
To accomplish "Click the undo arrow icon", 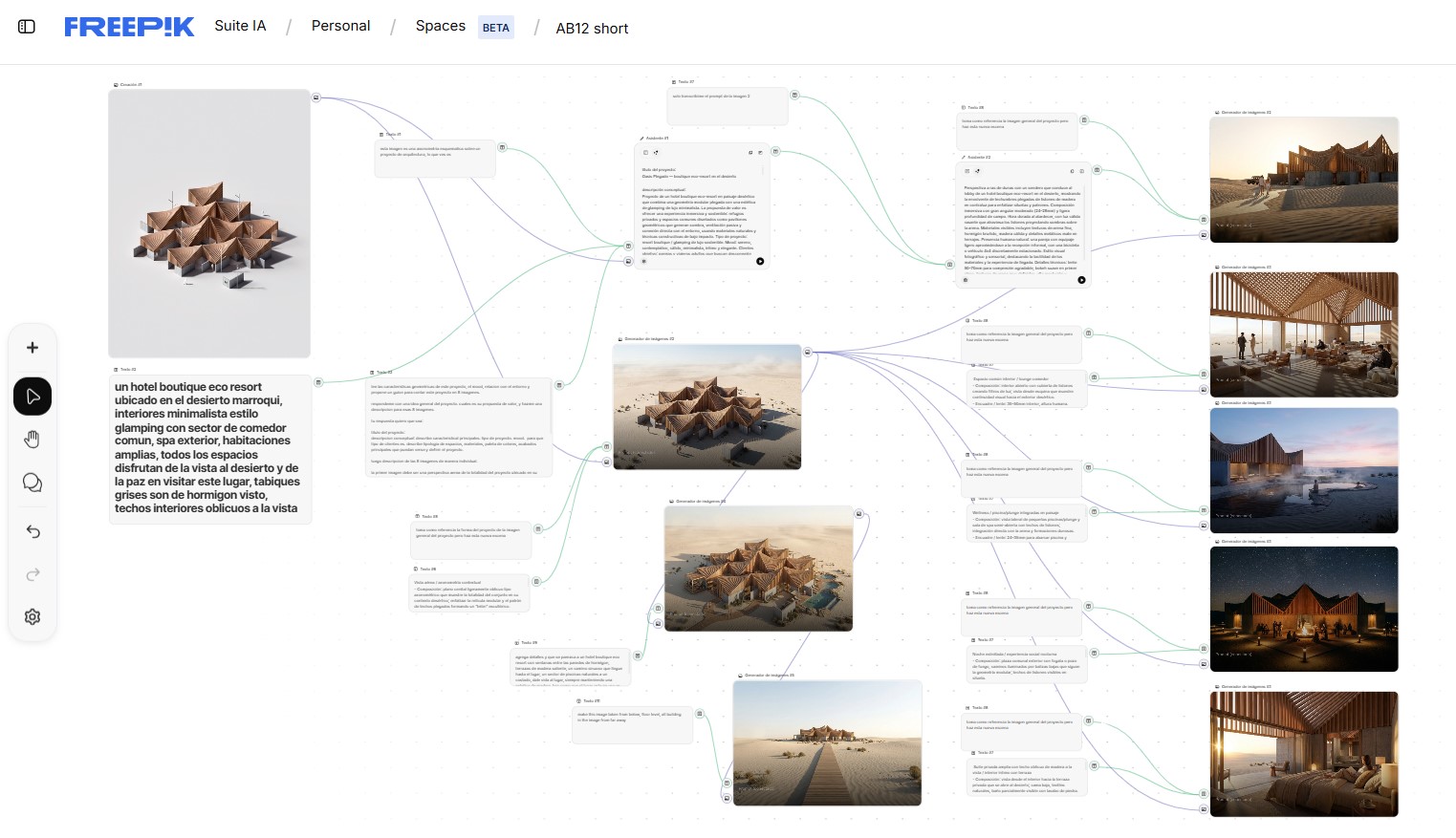I will [x=33, y=531].
